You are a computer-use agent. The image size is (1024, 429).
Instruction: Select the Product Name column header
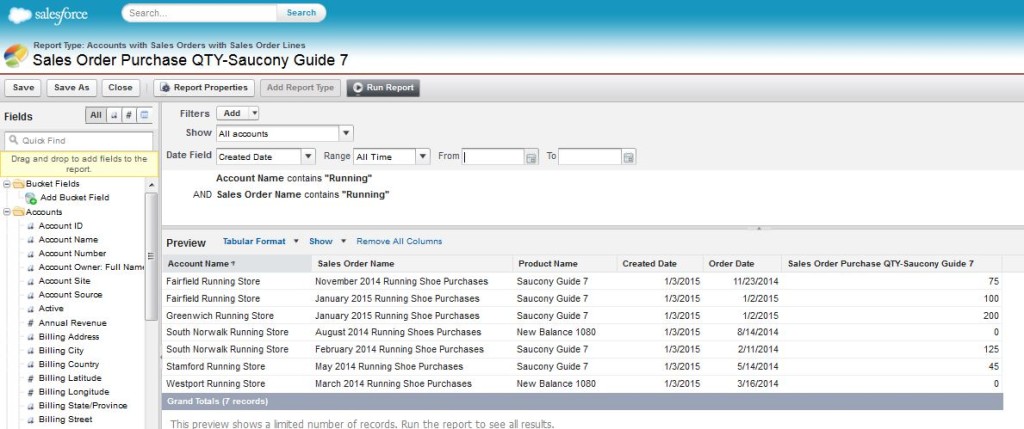[565, 264]
